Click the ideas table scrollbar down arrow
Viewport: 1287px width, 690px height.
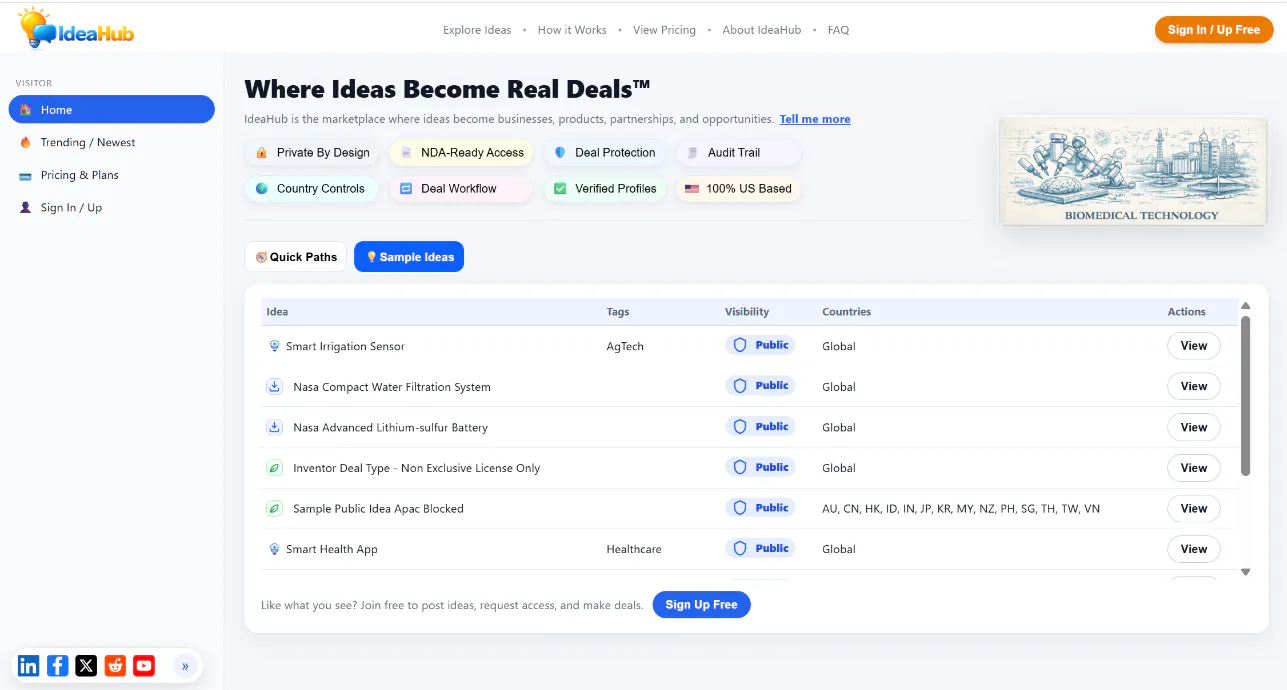[1245, 572]
